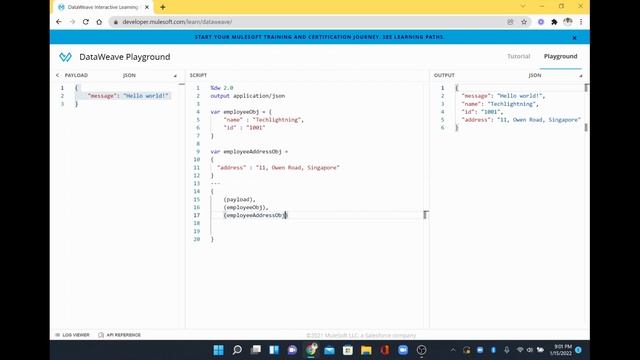640x360 pixels.
Task: Open the notification badge in the tray
Action: pyautogui.click(x=578, y=350)
